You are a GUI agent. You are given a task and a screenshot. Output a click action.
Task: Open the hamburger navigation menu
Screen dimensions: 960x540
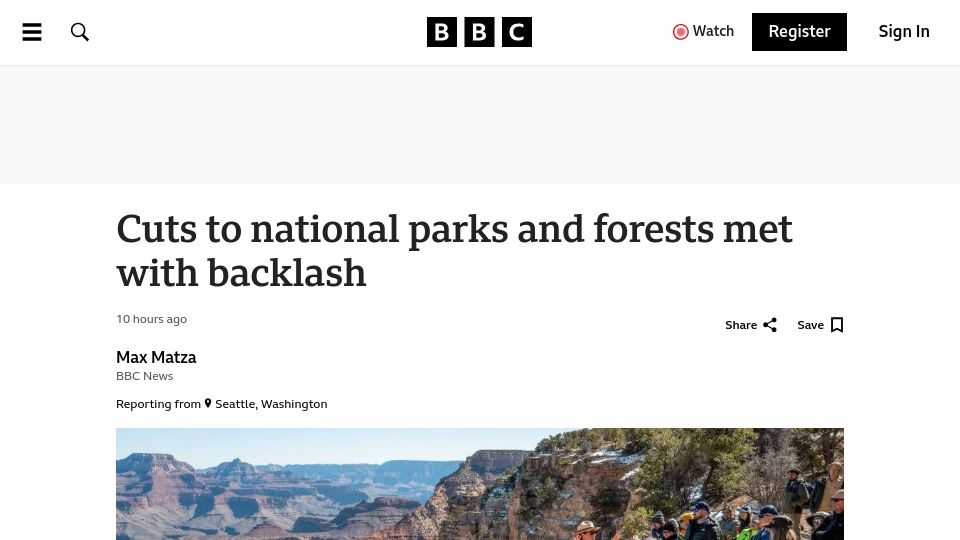(x=32, y=32)
